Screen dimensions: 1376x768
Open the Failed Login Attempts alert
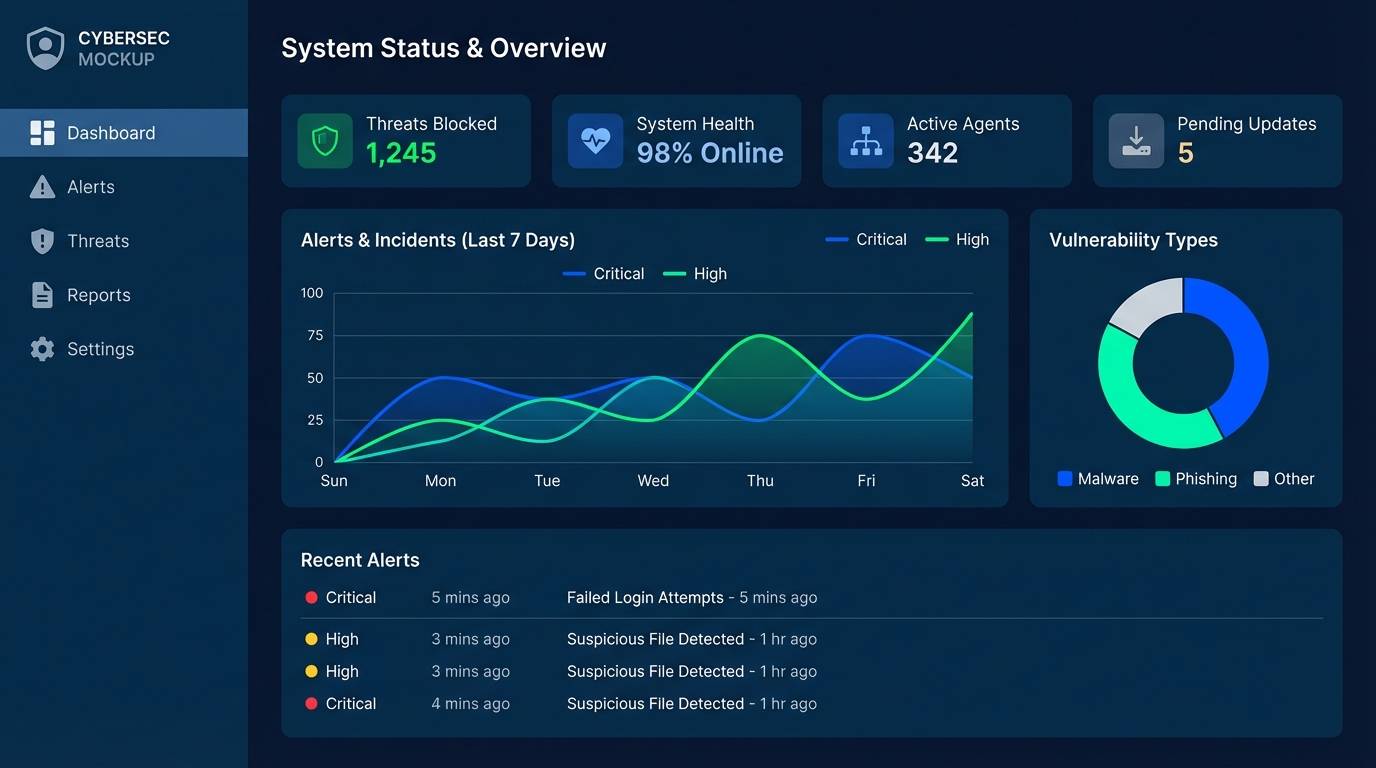691,597
